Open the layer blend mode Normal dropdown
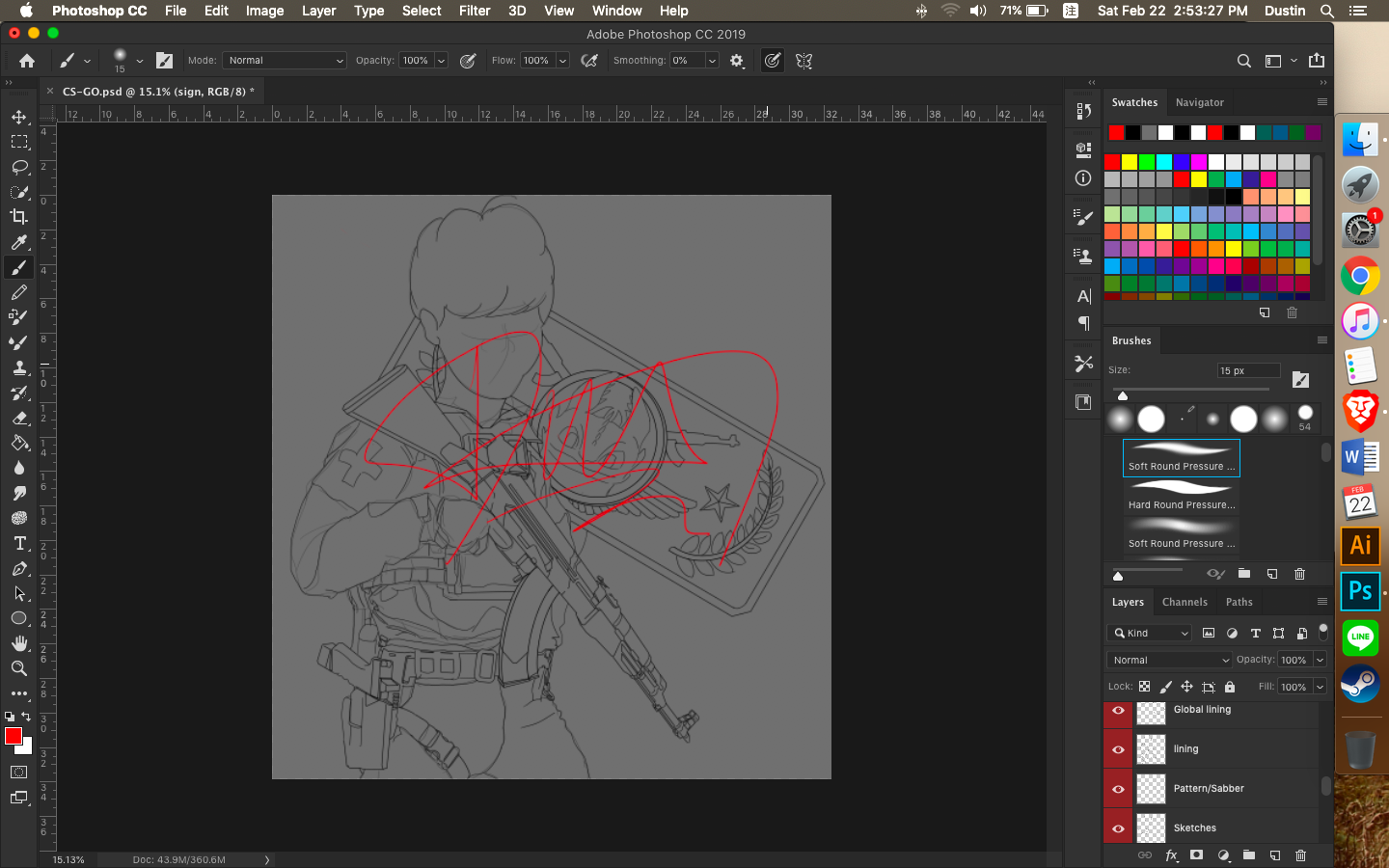Image resolution: width=1389 pixels, height=868 pixels. tap(1170, 660)
